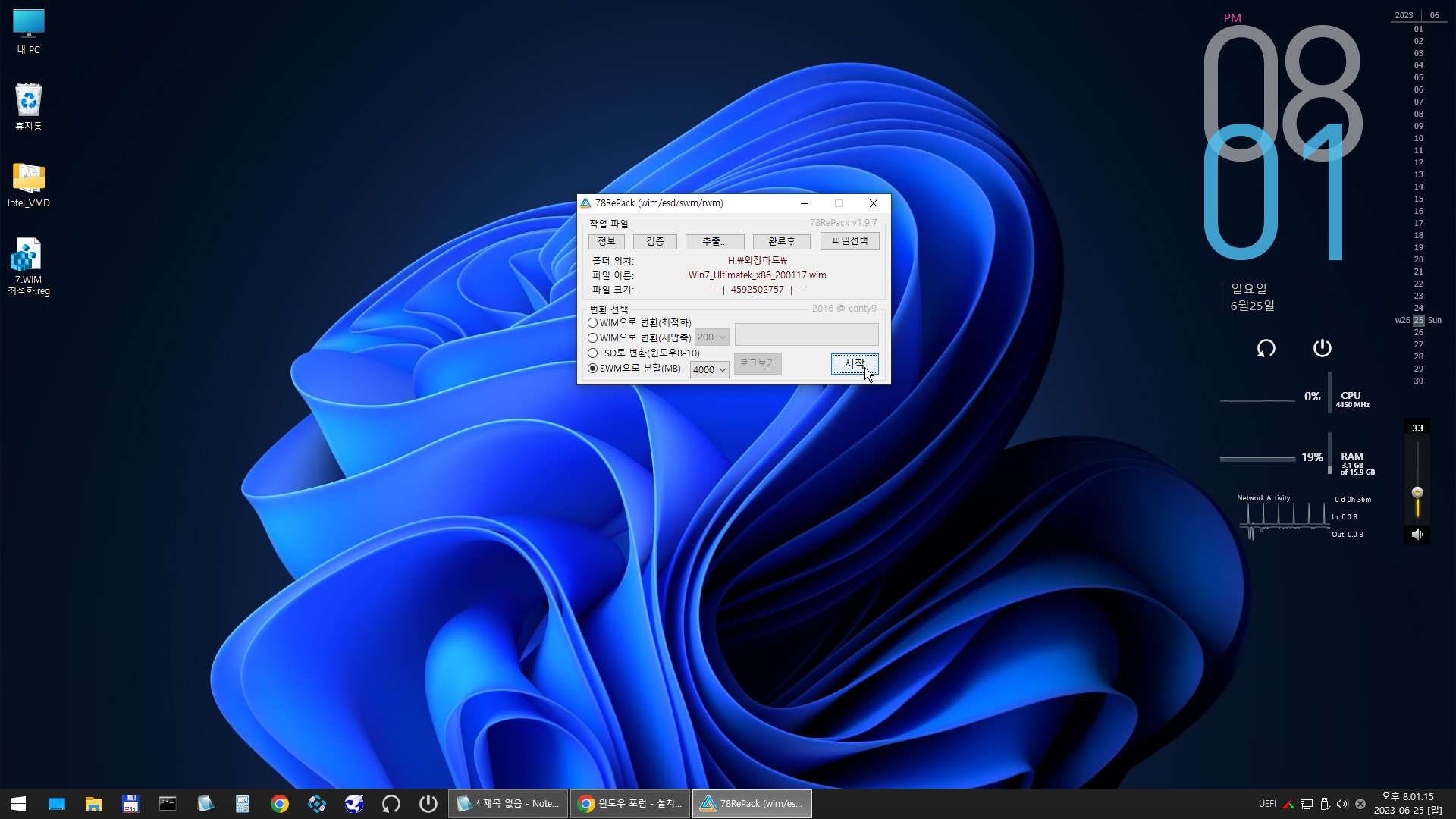Click the 시작 button

point(855,364)
